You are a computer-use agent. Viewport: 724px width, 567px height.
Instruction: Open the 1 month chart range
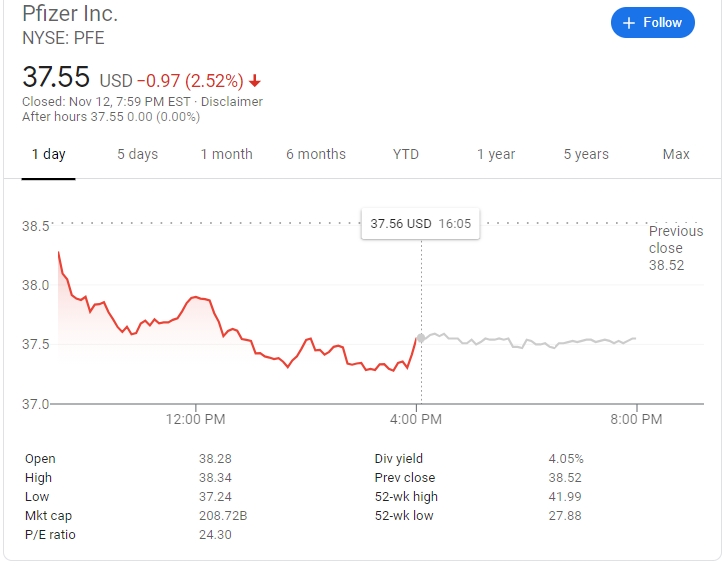pos(226,154)
